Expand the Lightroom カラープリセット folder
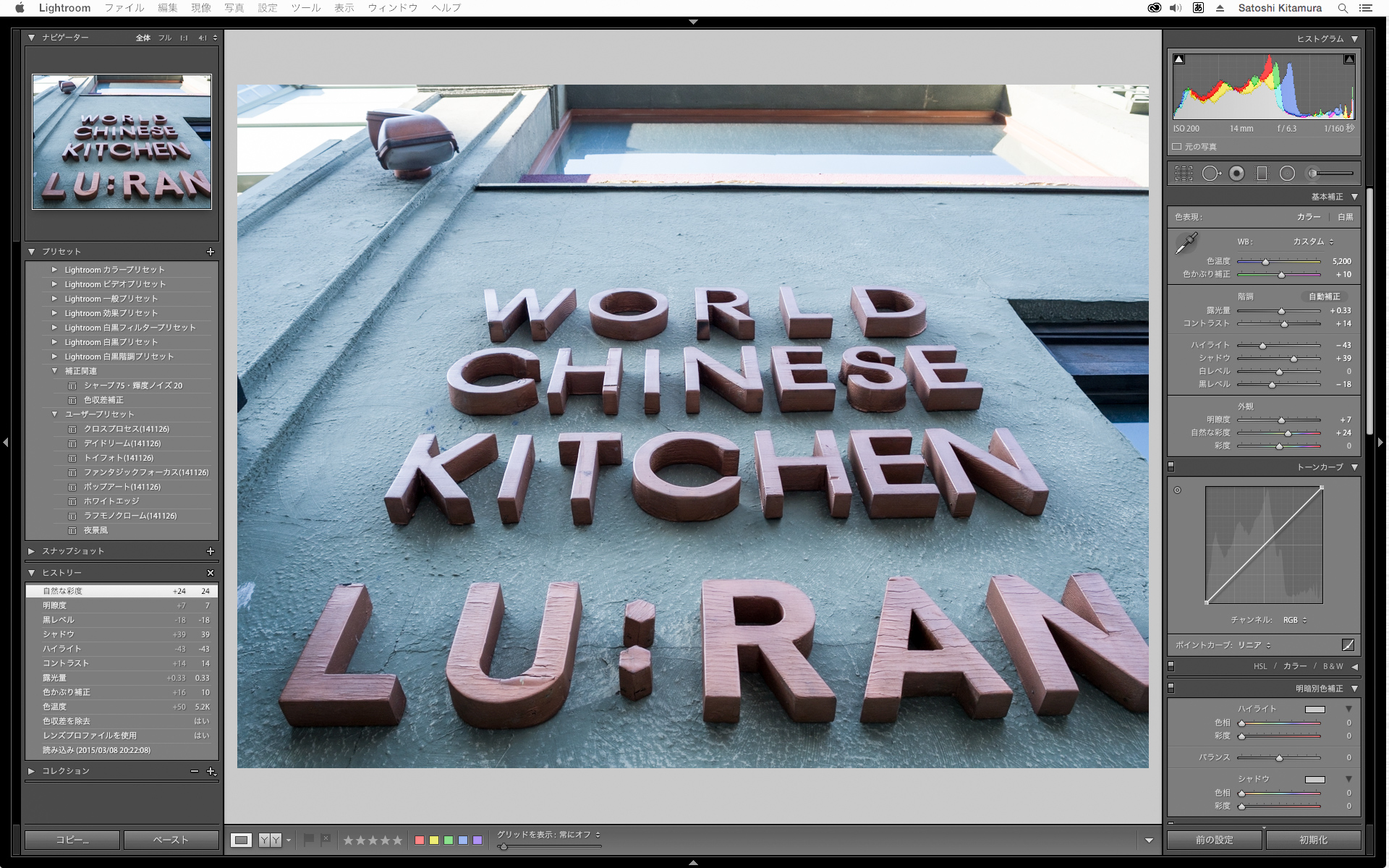The height and width of the screenshot is (868, 1389). (x=54, y=270)
